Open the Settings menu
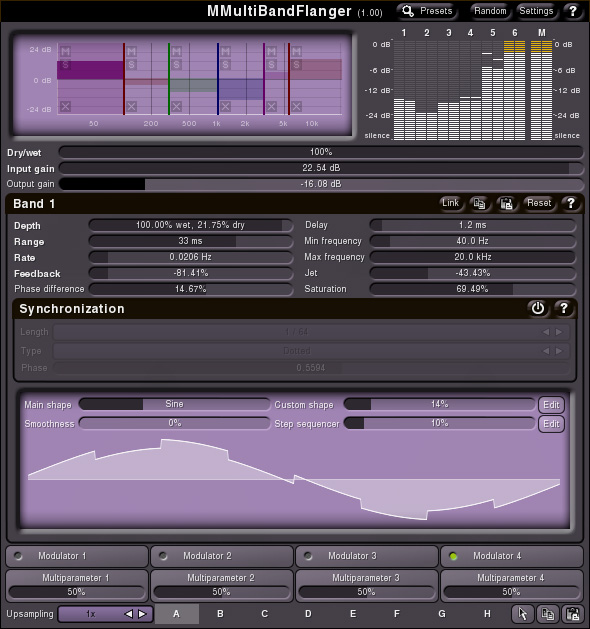 click(536, 11)
